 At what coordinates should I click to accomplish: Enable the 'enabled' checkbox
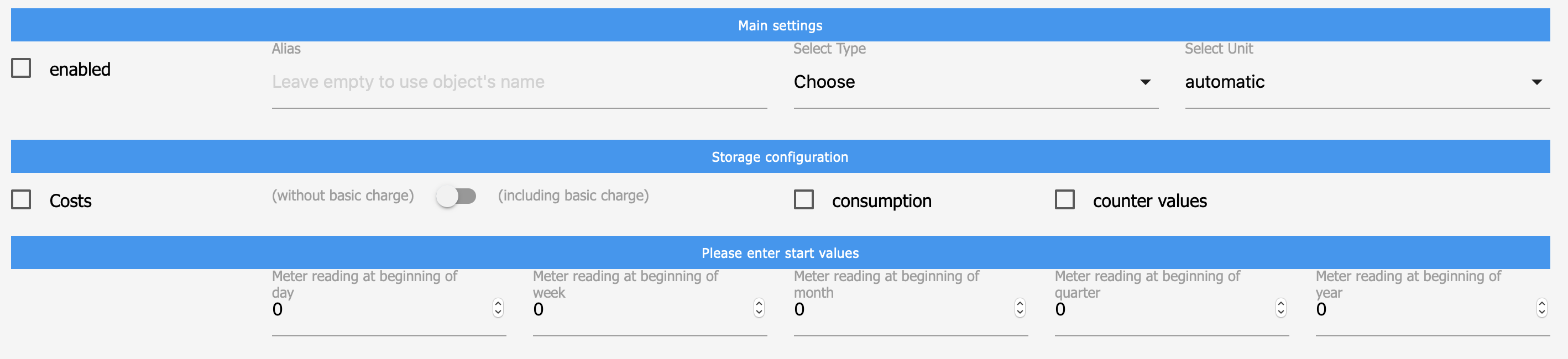pyautogui.click(x=20, y=68)
